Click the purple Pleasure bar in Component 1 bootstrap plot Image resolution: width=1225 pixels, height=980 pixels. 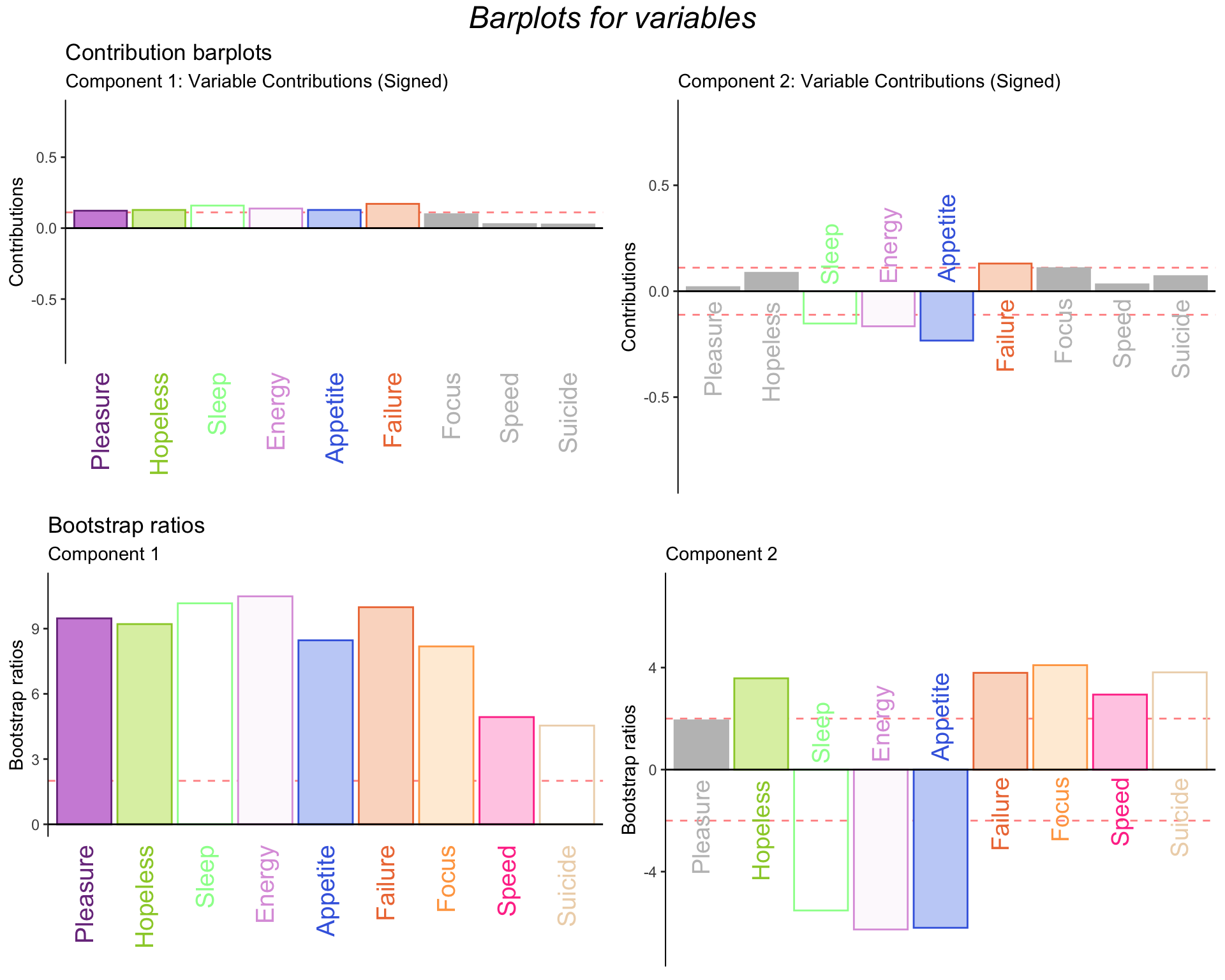[84, 721]
